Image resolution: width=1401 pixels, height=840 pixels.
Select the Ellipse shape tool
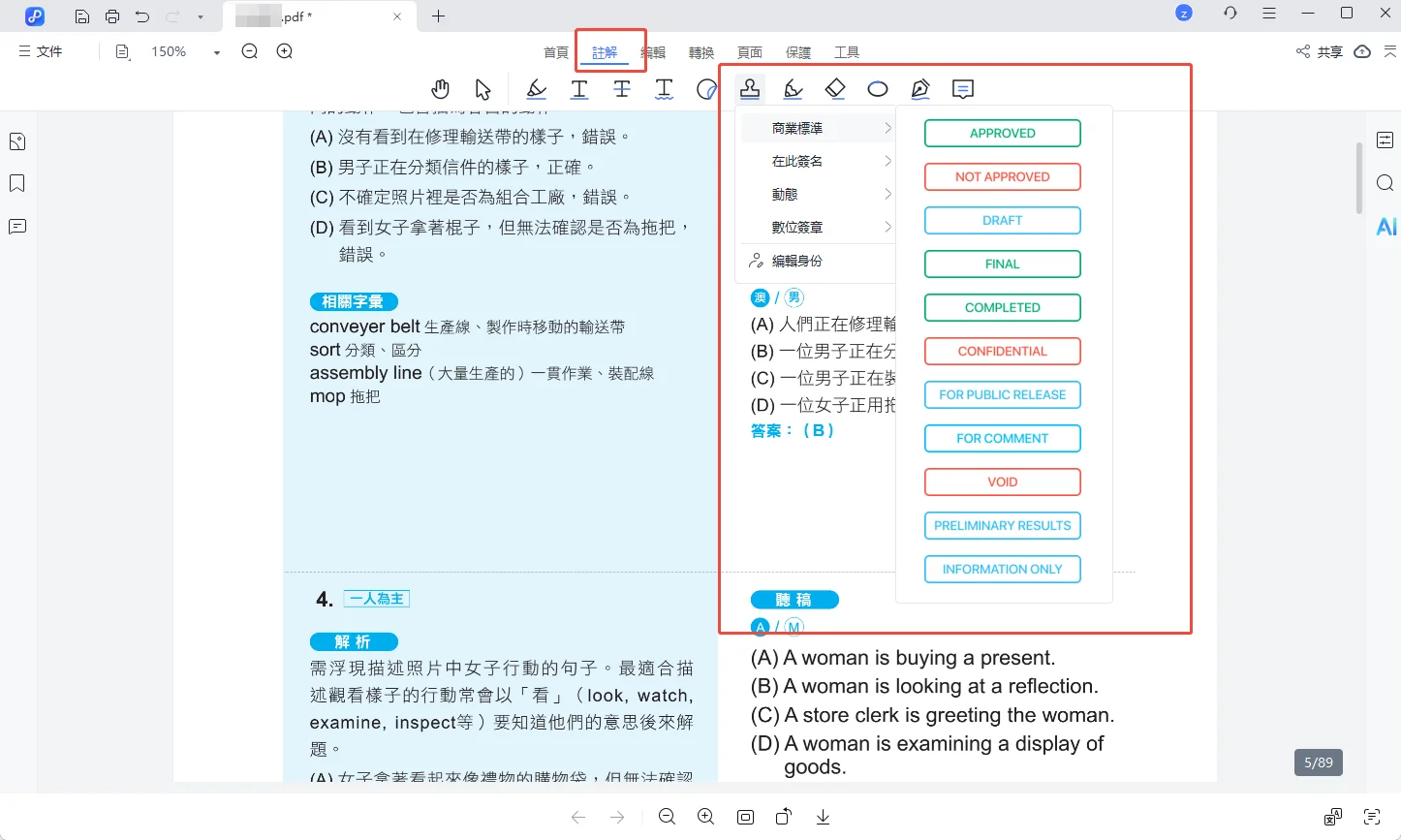pyautogui.click(x=878, y=88)
